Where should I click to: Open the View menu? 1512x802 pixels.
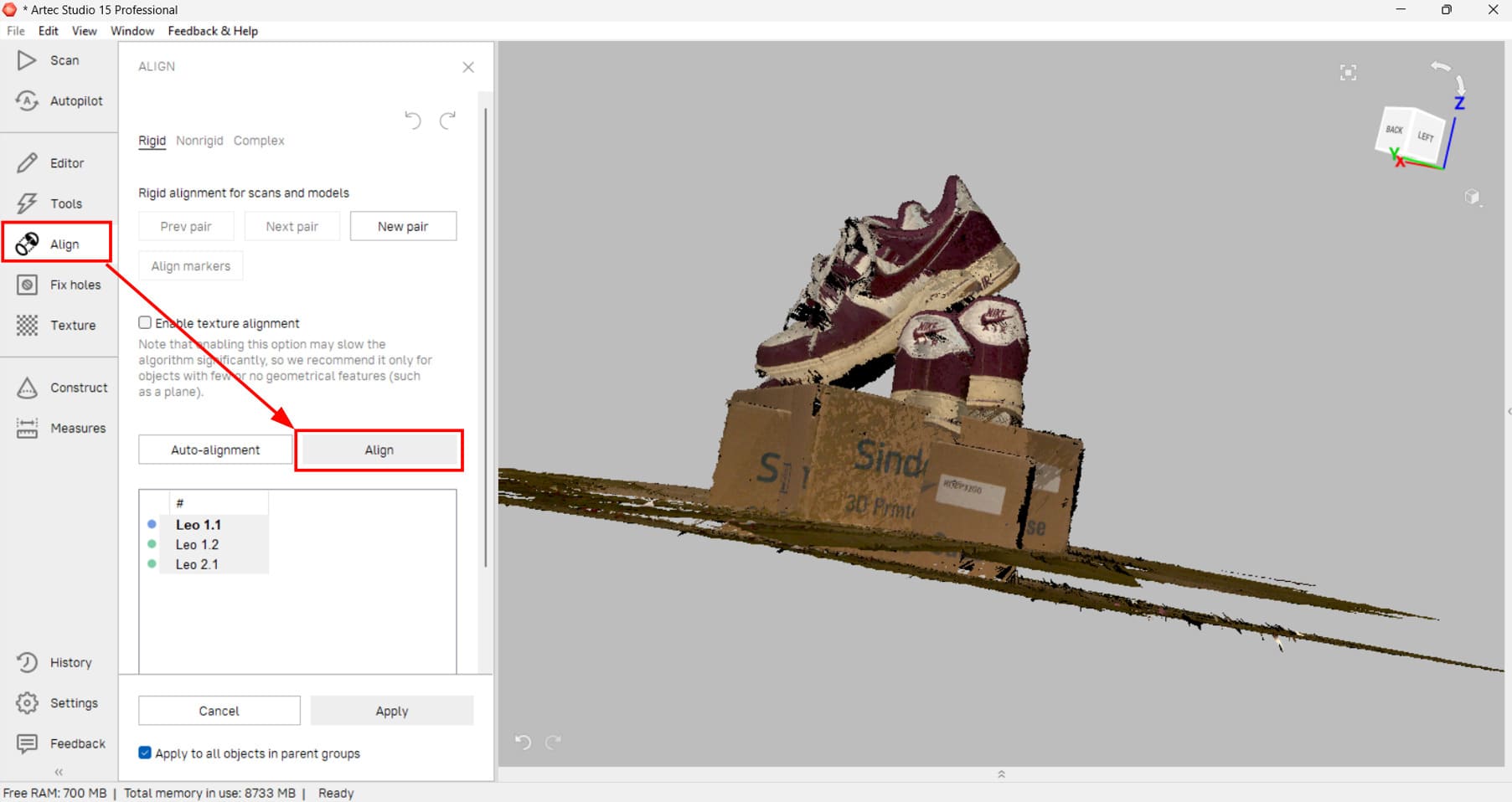pos(84,31)
